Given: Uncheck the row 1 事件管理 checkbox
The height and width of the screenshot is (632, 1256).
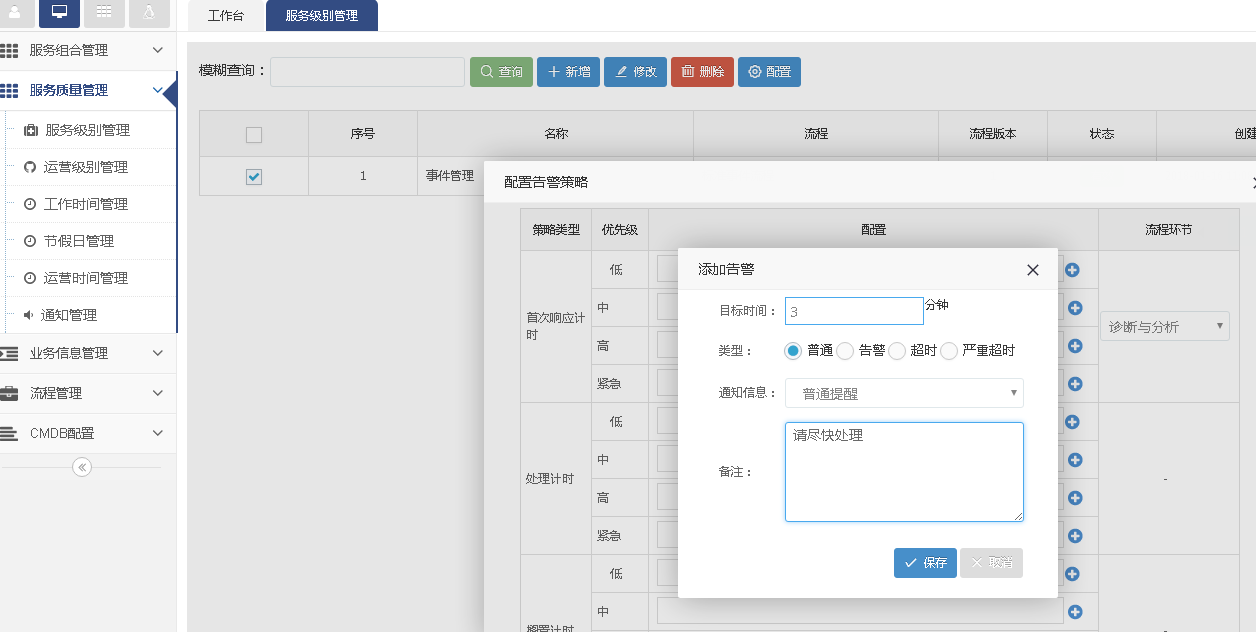Looking at the screenshot, I should 254,177.
